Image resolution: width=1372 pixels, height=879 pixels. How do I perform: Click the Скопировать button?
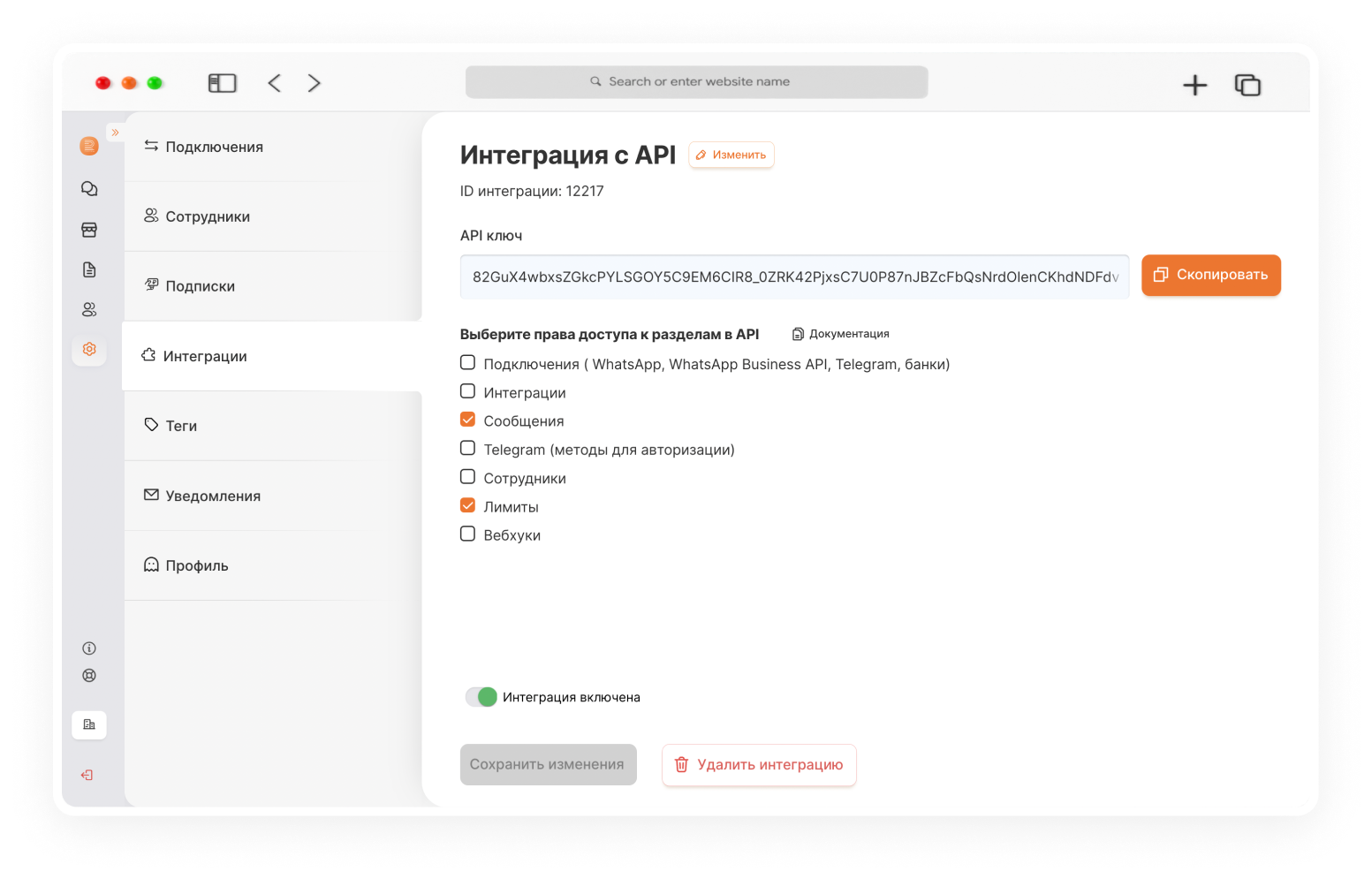point(1211,275)
